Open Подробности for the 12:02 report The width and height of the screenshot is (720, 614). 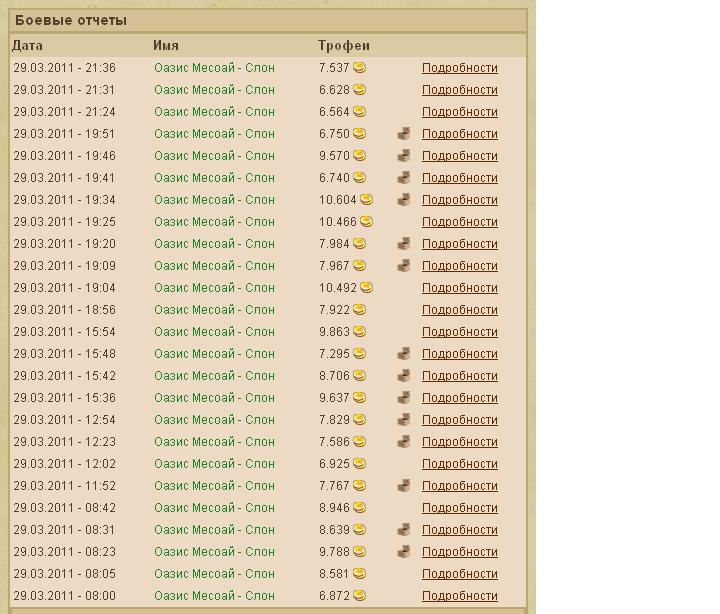coord(460,464)
